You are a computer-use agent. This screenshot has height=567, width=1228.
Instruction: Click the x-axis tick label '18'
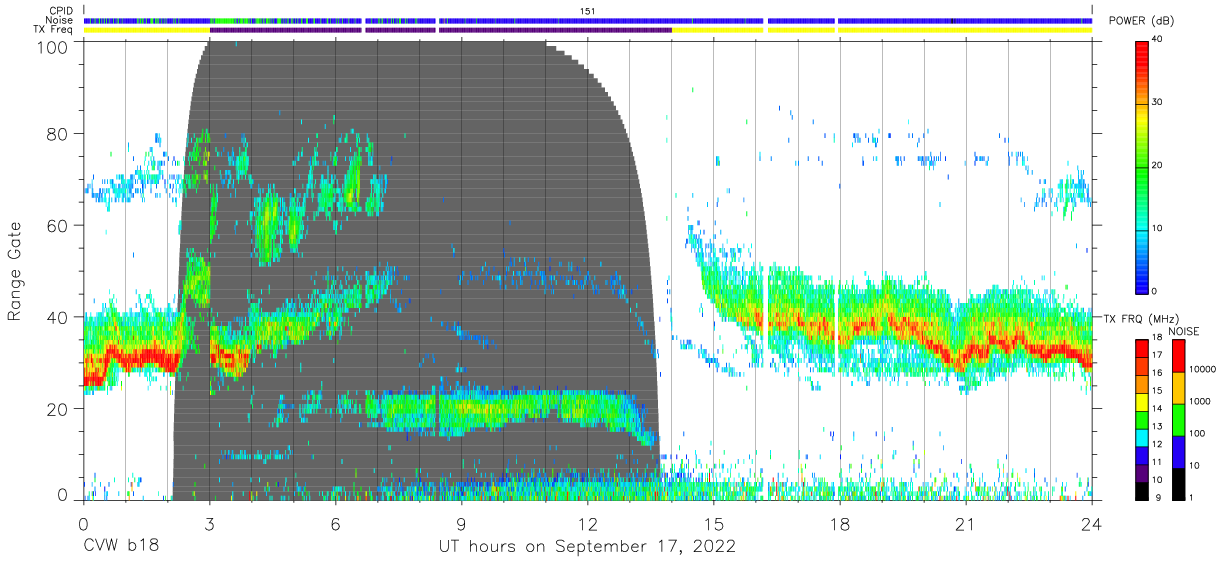click(x=839, y=523)
